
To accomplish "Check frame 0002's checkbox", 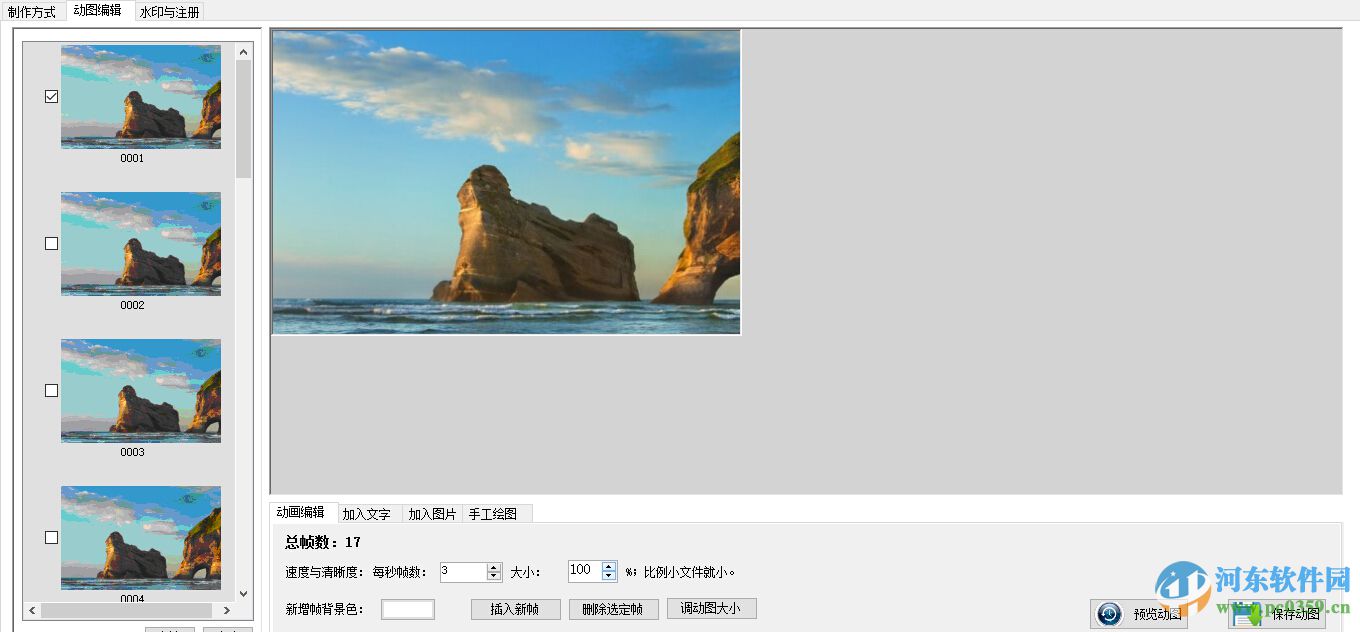I will pos(50,243).
